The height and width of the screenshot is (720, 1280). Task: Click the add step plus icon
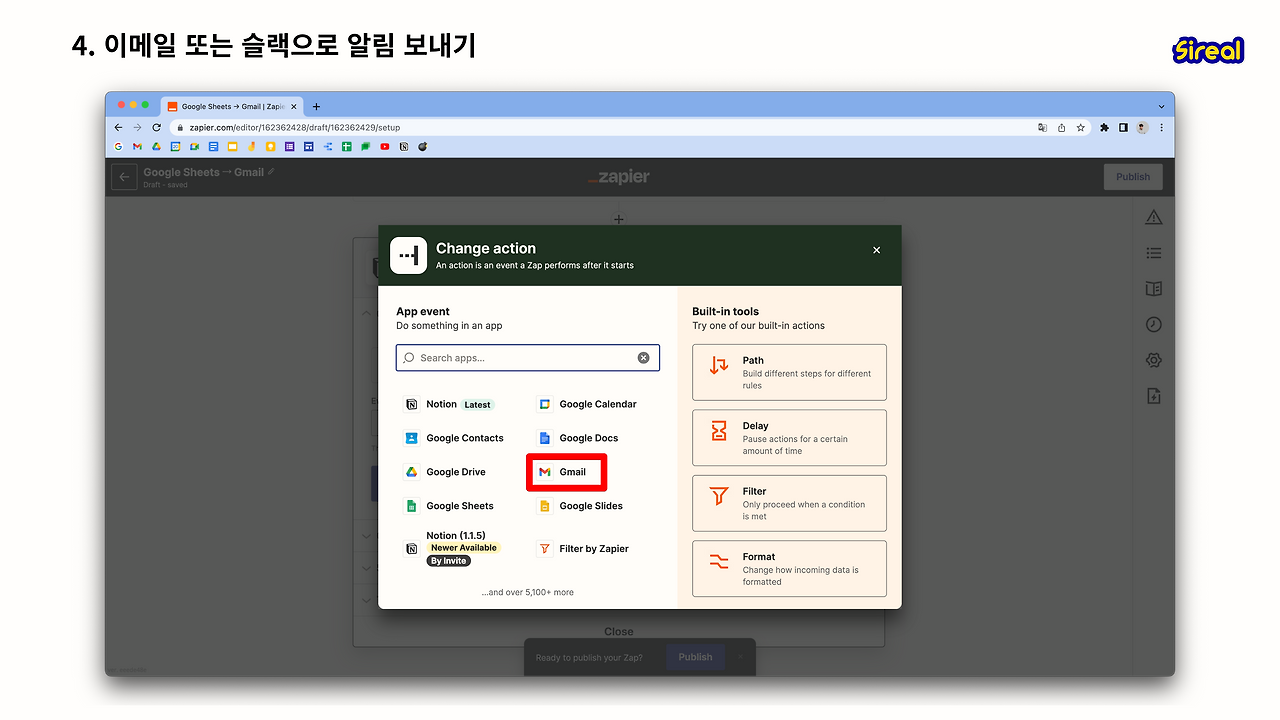click(619, 219)
